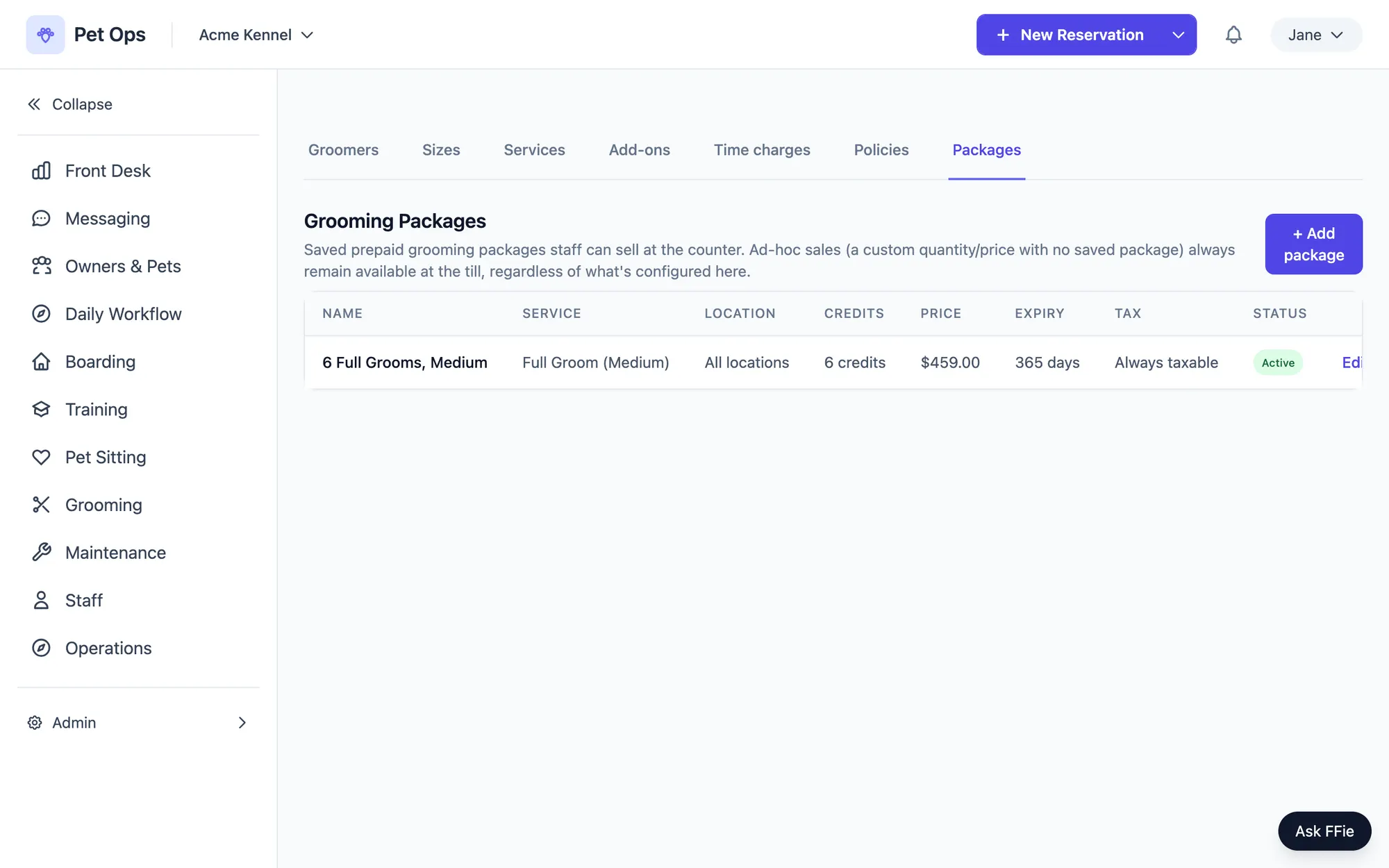Open the Acme Kennel location dropdown
The width and height of the screenshot is (1389, 868).
pyautogui.click(x=256, y=35)
